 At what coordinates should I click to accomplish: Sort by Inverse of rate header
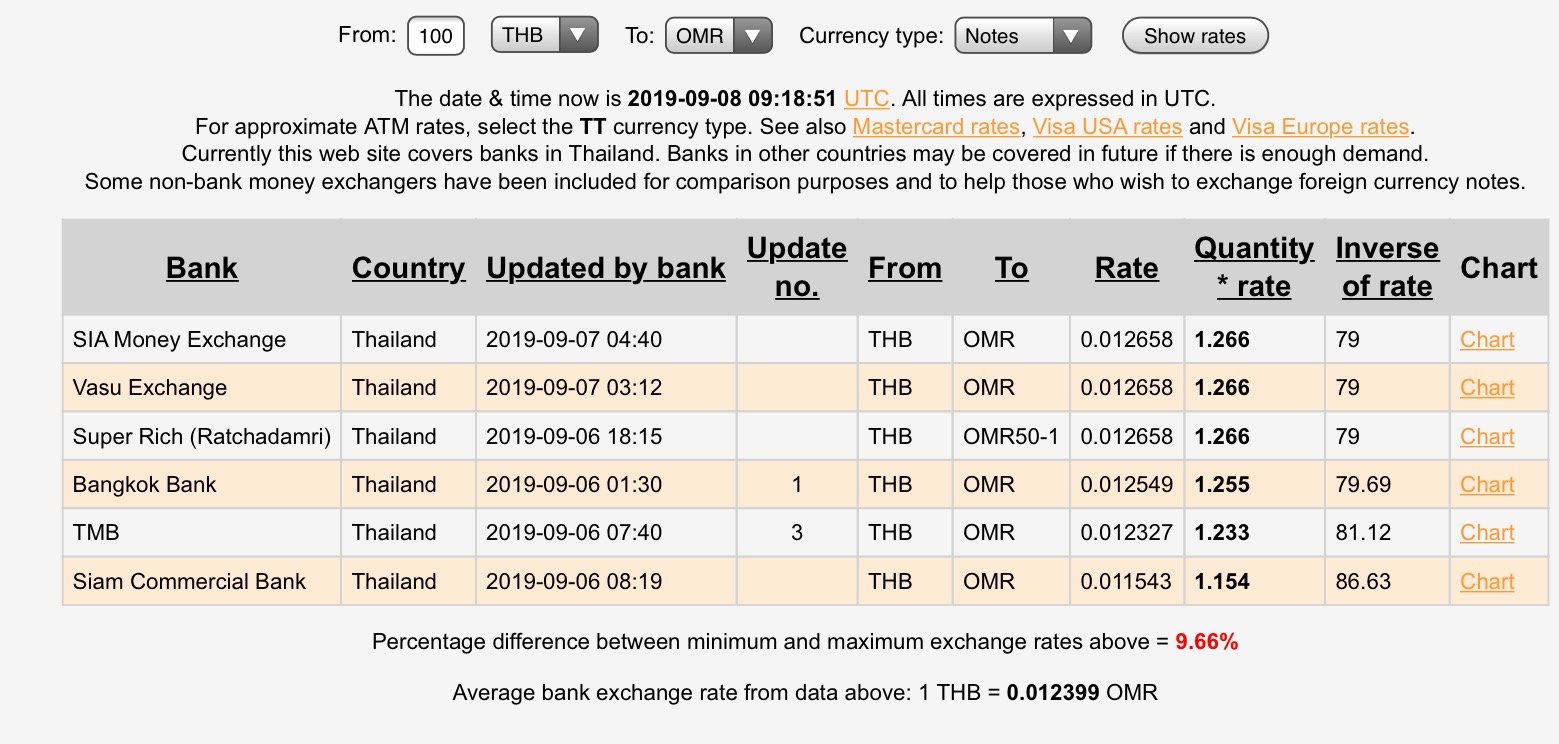click(1387, 267)
